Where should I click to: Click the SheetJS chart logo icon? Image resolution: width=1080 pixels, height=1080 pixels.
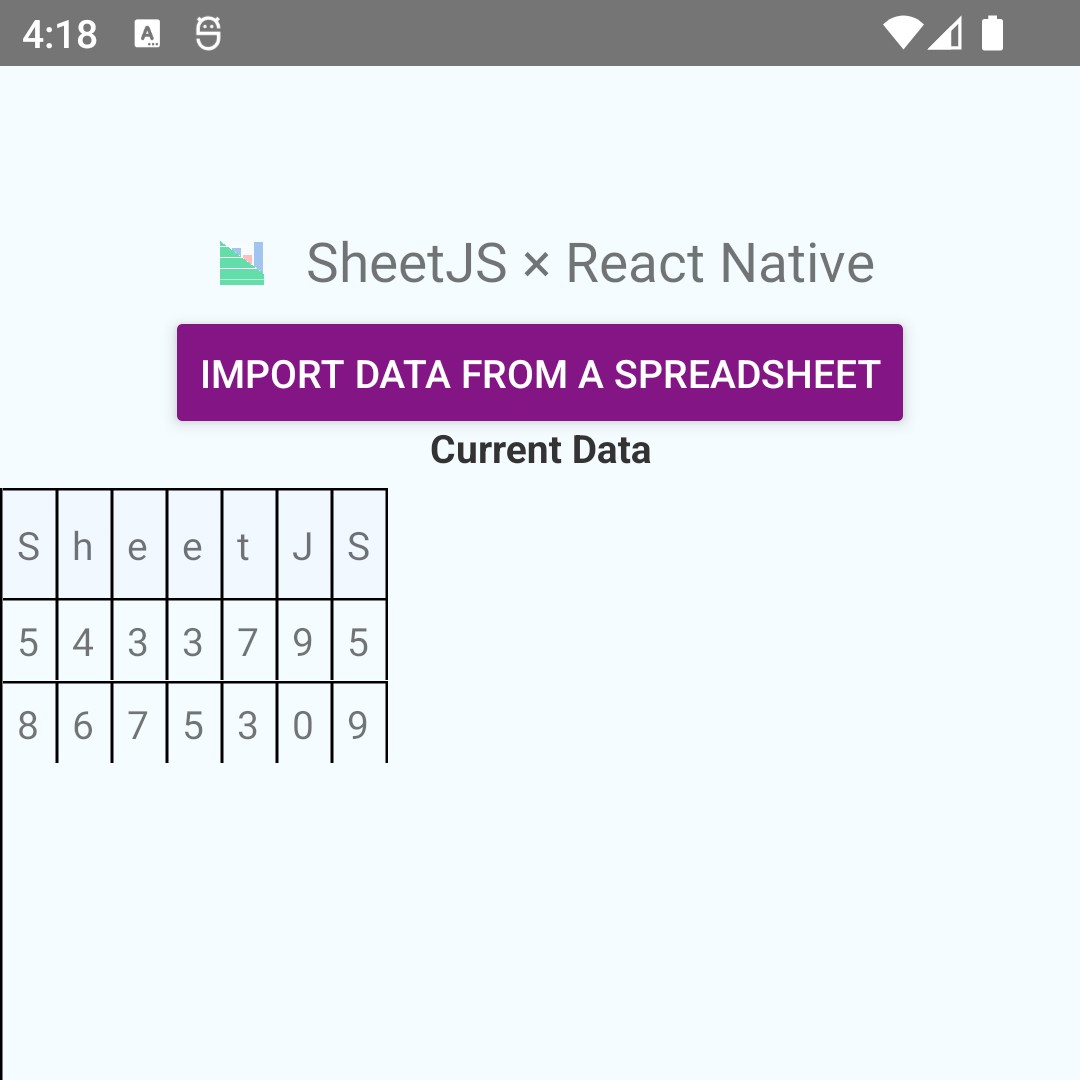[240, 262]
